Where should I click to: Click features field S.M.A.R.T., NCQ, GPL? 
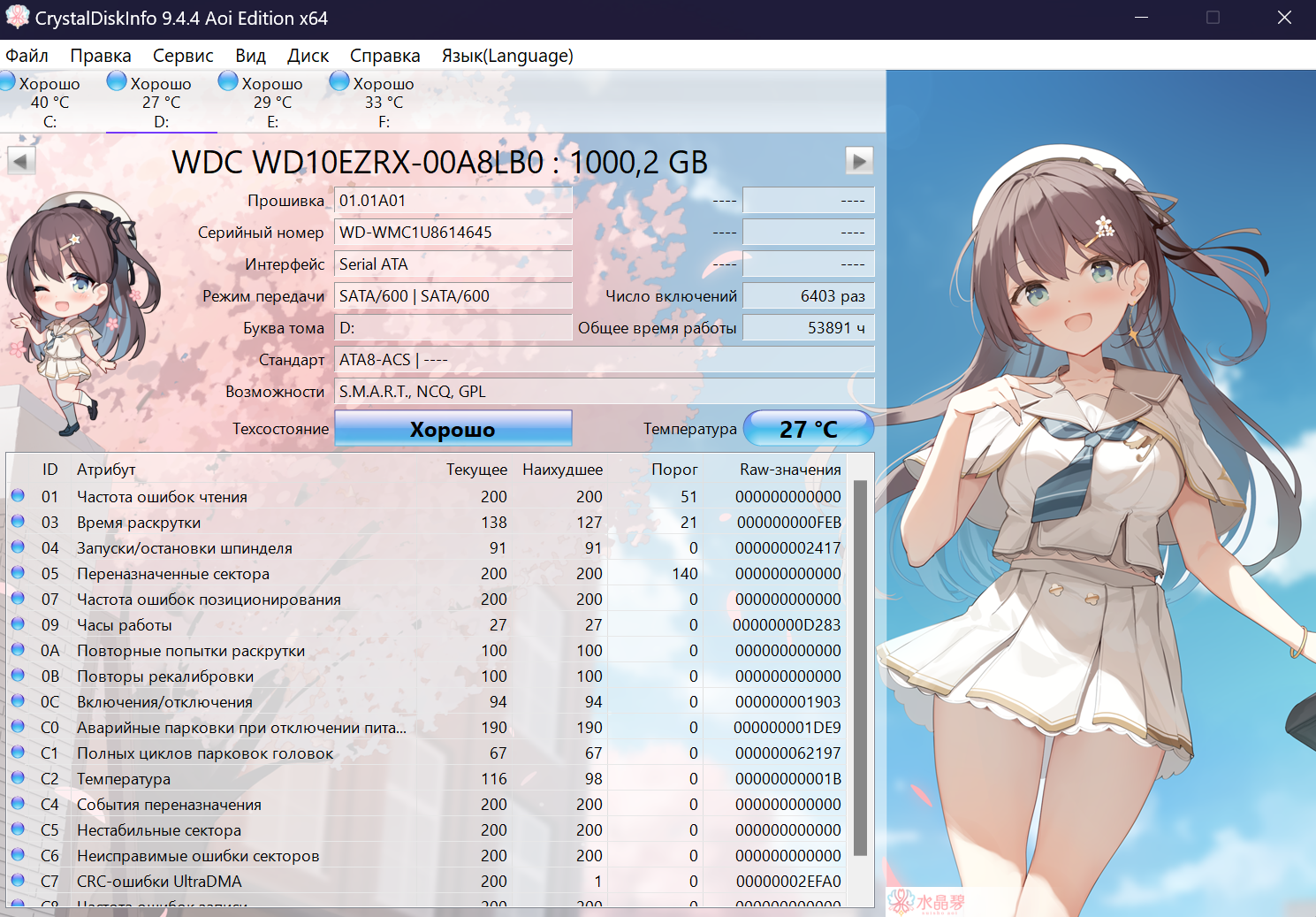coord(604,392)
